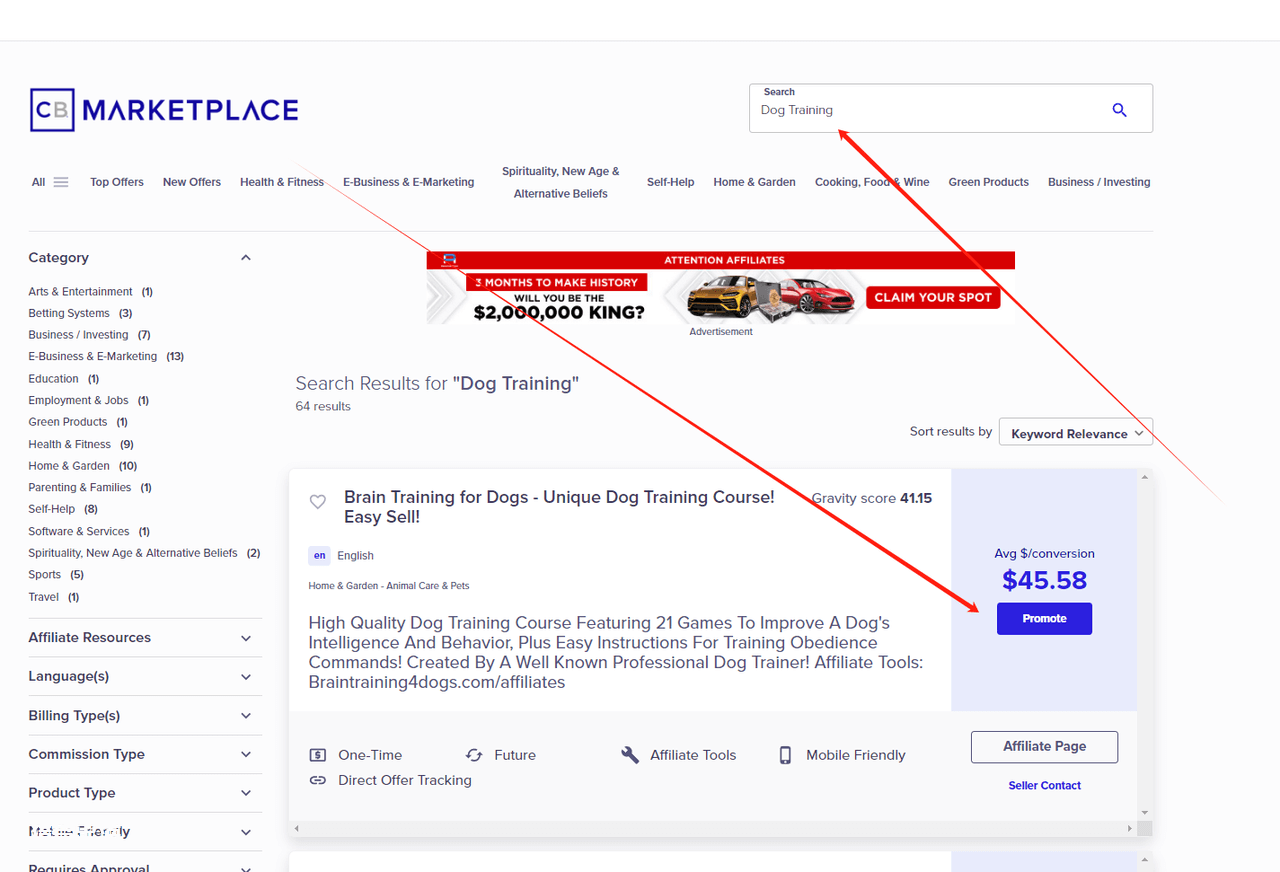Open Business / Investing menu category

point(1099,182)
